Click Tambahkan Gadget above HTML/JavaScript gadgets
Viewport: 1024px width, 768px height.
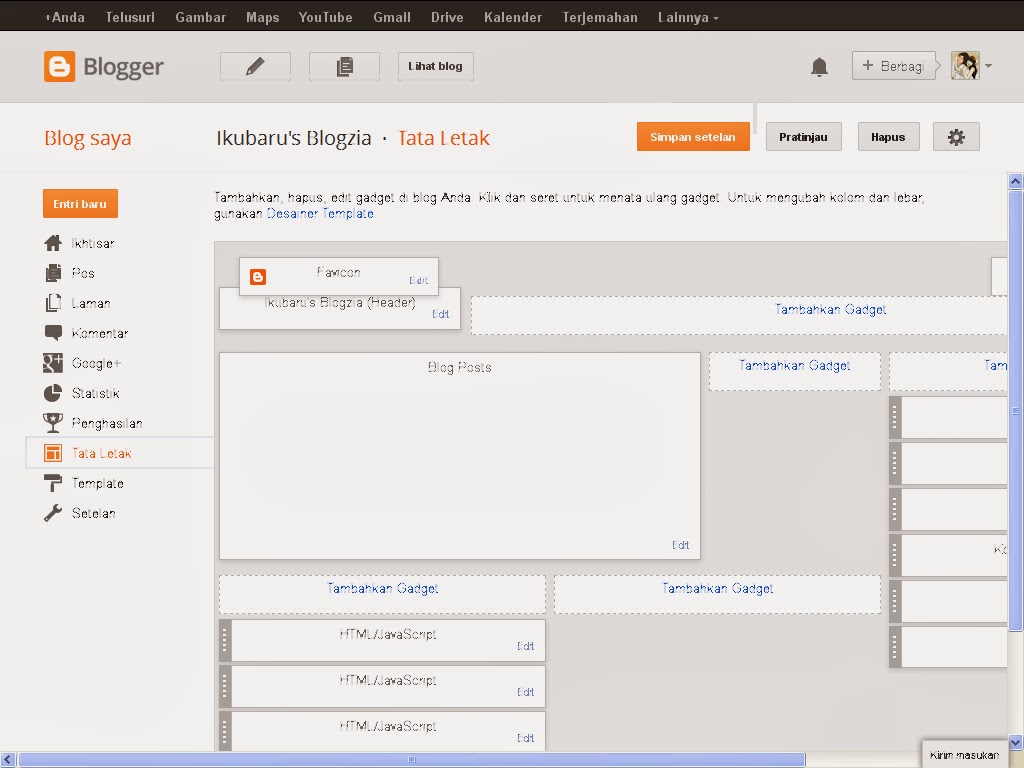point(382,588)
